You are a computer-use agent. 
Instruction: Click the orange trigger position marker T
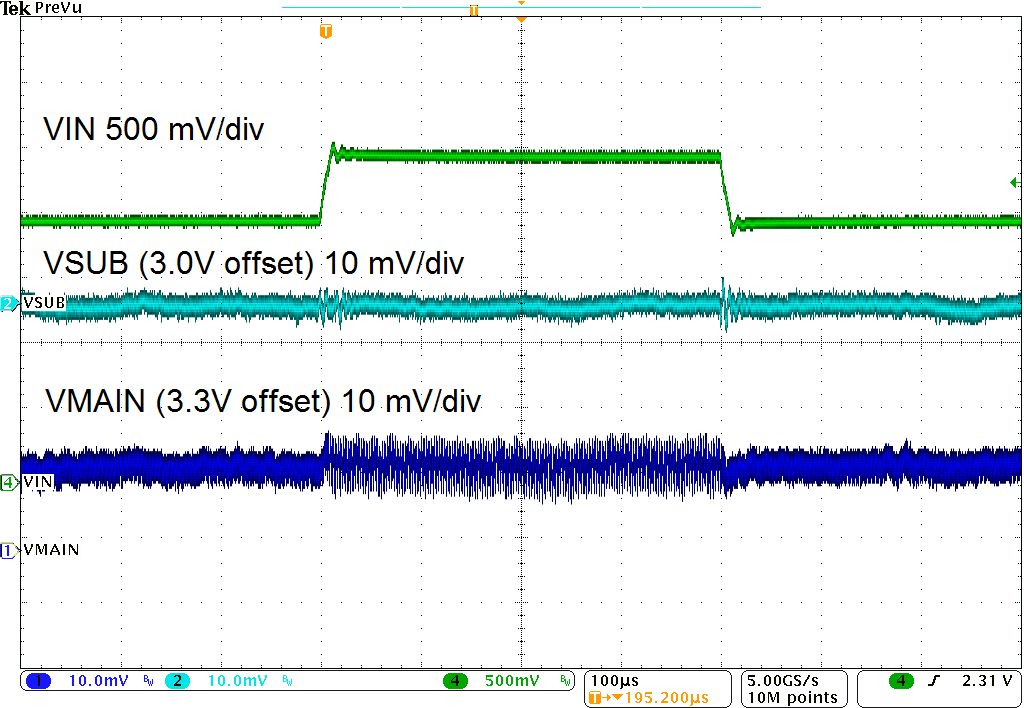click(324, 31)
